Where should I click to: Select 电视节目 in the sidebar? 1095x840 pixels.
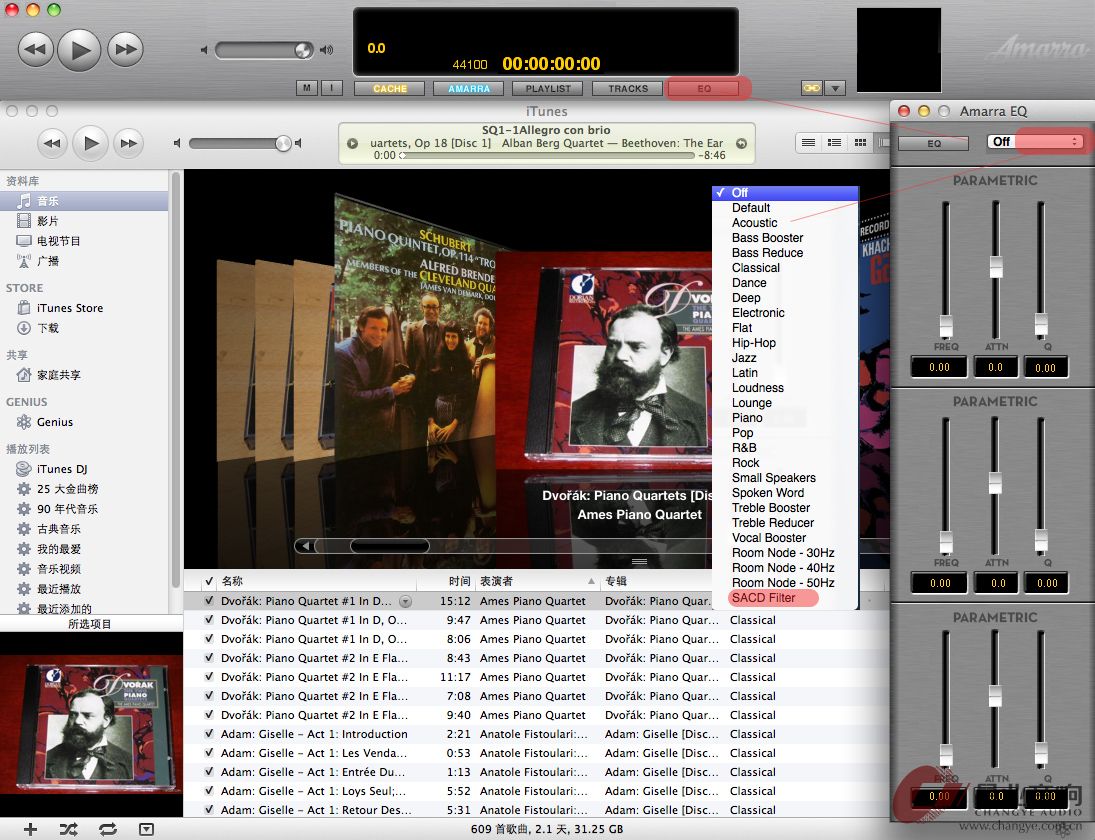84,241
